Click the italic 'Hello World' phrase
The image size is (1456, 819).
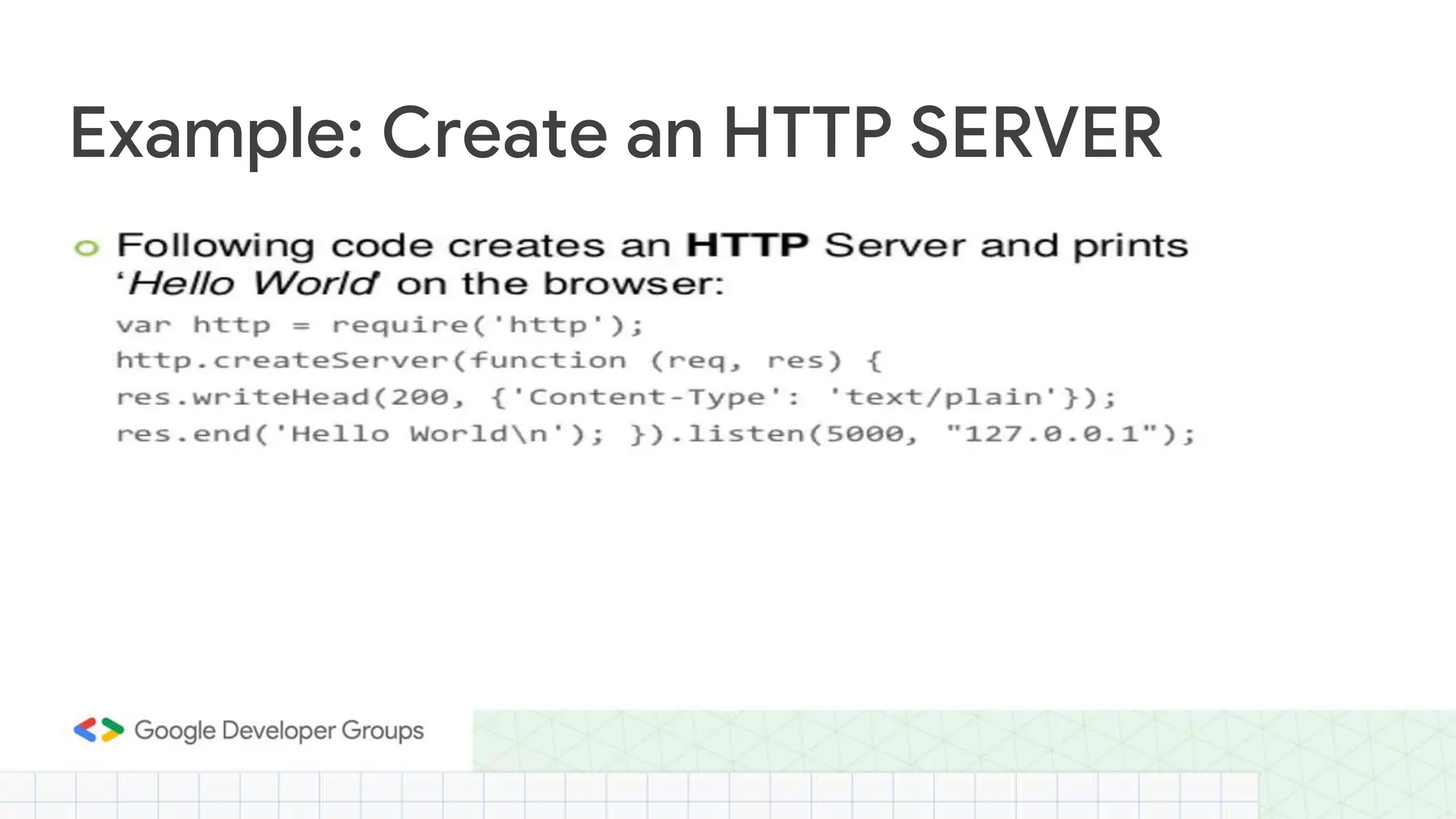click(x=252, y=284)
